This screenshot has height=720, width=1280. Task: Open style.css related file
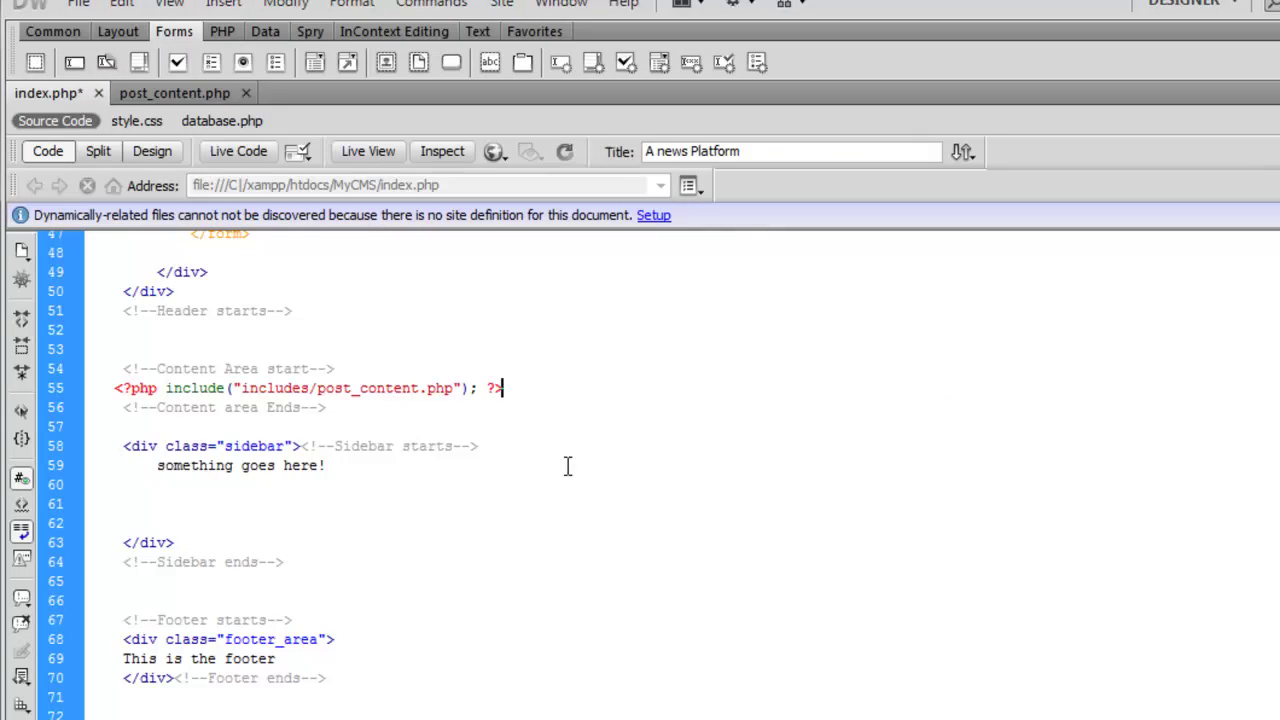(137, 121)
